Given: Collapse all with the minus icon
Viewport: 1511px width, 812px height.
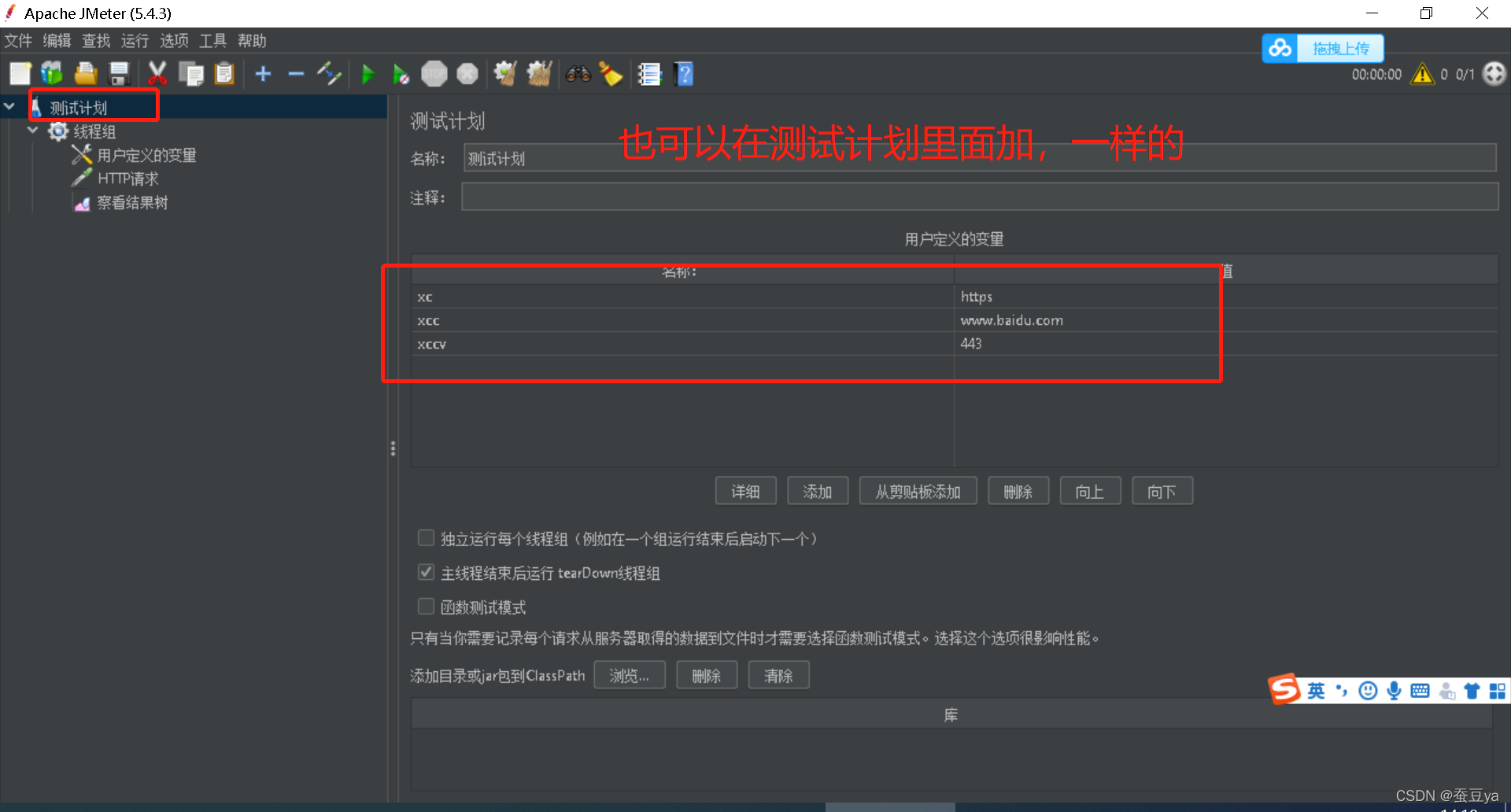Looking at the screenshot, I should click(x=296, y=74).
